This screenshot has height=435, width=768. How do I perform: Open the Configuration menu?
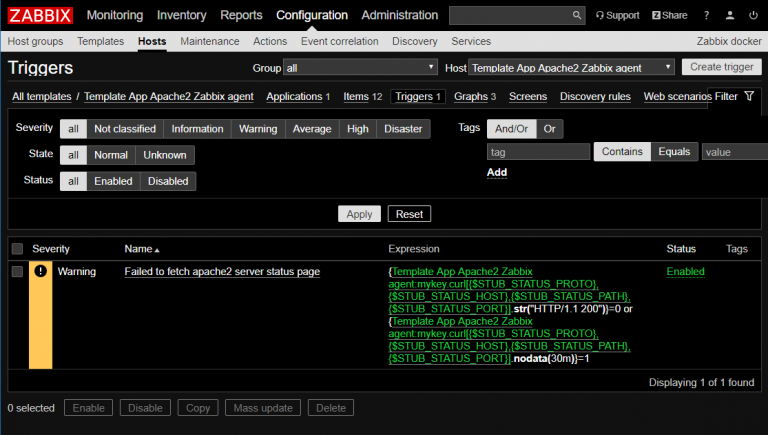tap(312, 15)
